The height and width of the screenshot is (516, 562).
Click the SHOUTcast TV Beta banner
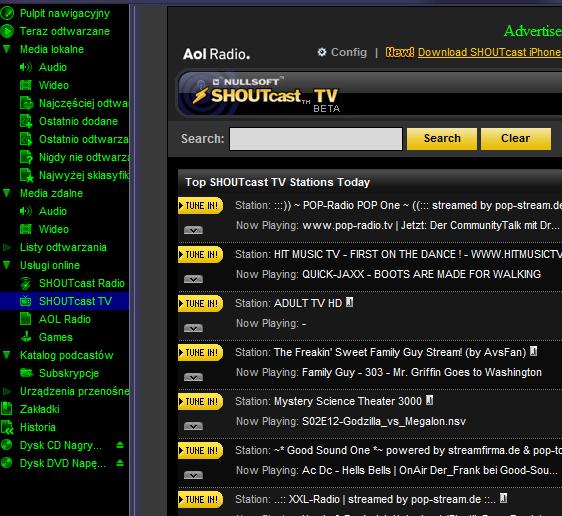(x=369, y=94)
